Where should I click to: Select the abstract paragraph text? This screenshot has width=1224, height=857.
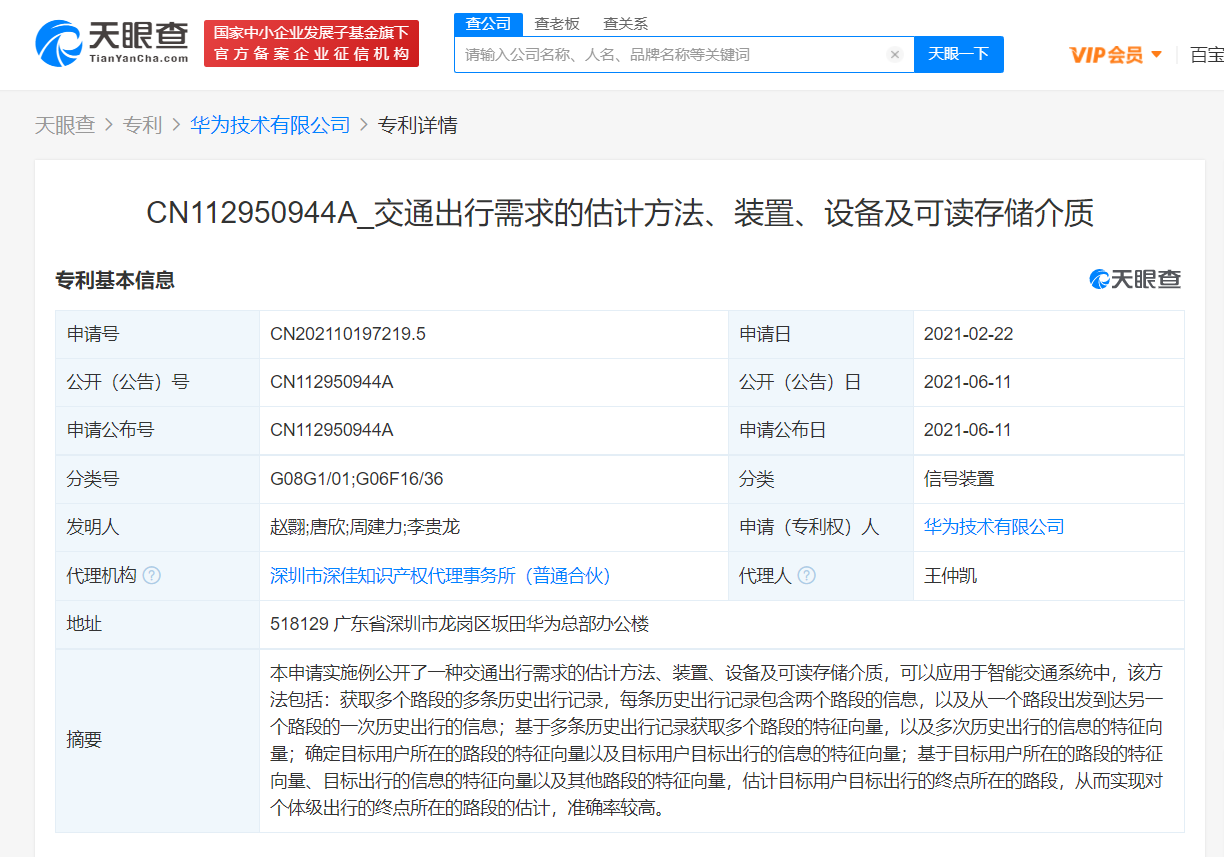(718, 740)
